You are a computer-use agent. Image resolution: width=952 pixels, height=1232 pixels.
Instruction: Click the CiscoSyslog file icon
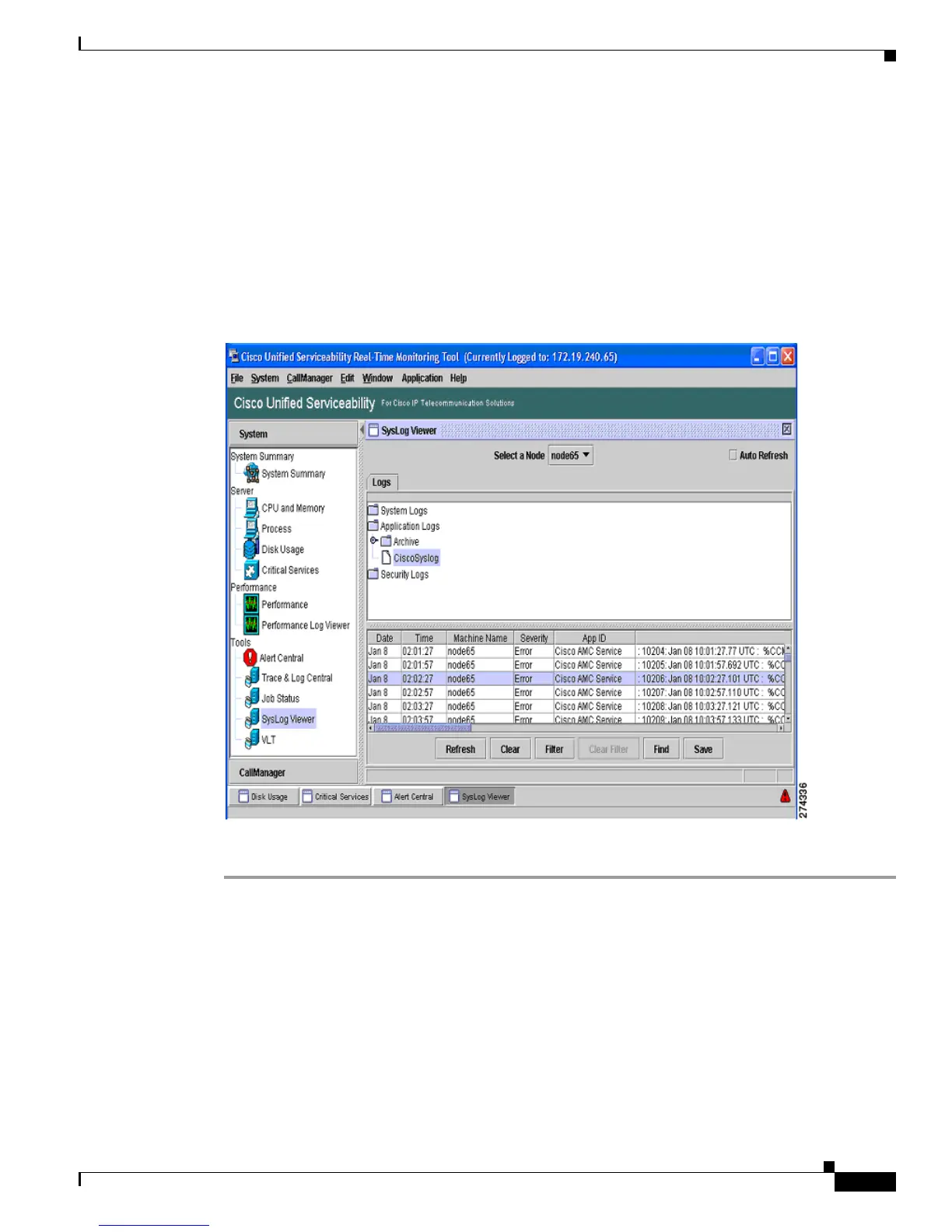386,558
